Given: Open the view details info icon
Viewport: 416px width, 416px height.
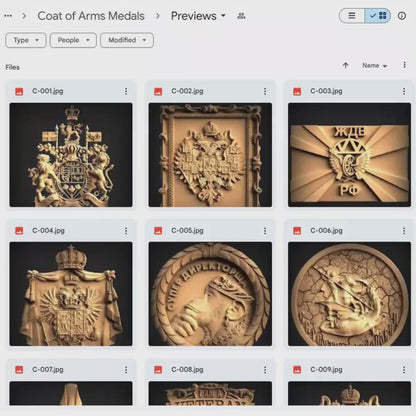Looking at the screenshot, I should [402, 16].
